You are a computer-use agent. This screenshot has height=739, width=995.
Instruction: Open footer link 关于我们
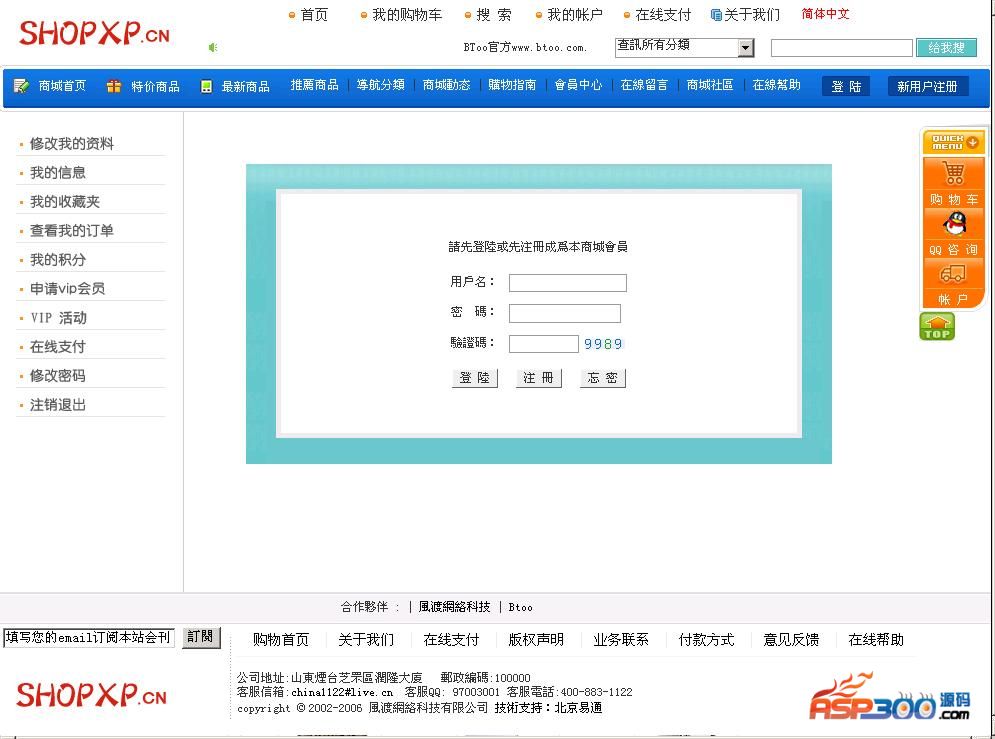(x=366, y=639)
